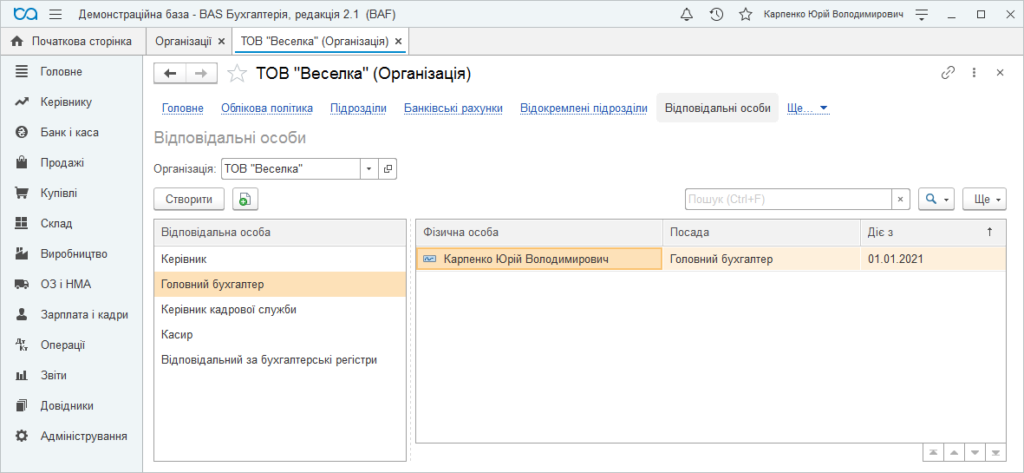Open the history clock icon
Image resolution: width=1024 pixels, height=473 pixels.
point(716,14)
